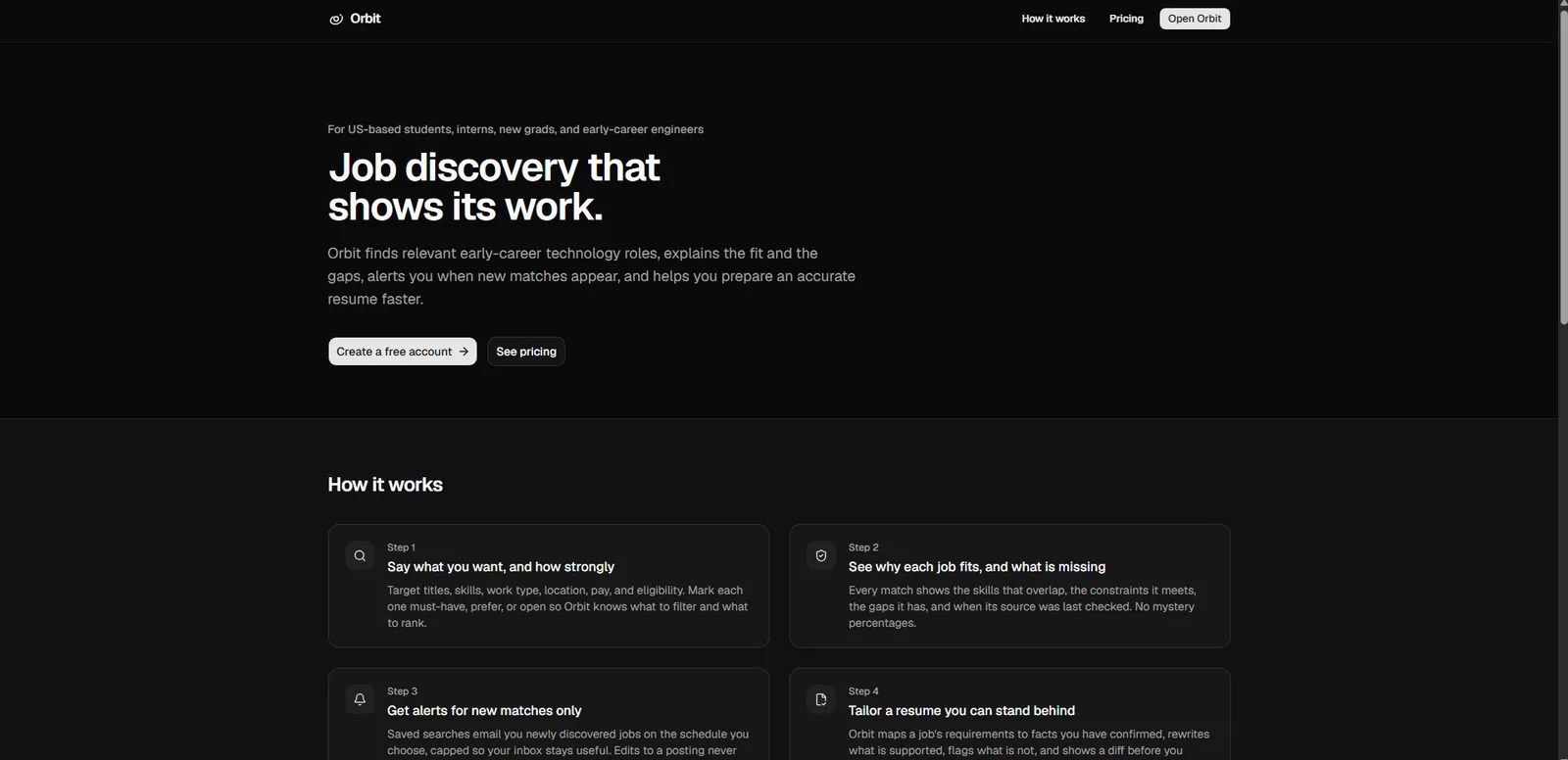Click the 'Step 3' label
Viewport: 1568px width, 760px height.
(x=402, y=691)
